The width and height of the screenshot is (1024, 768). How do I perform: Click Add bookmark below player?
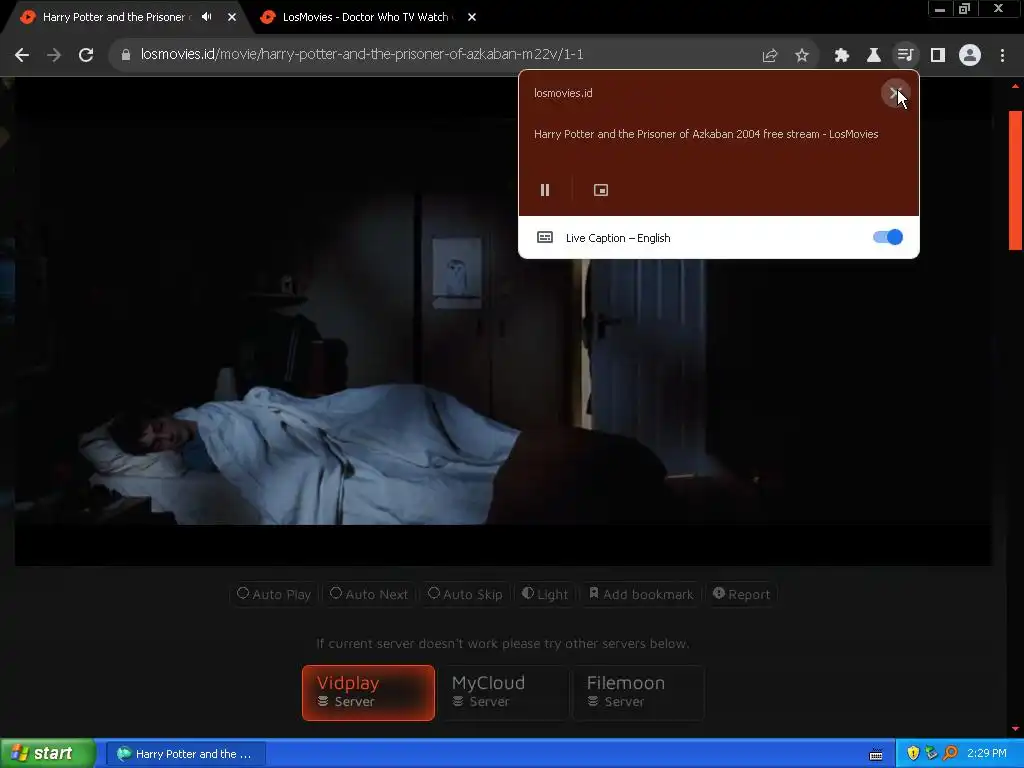tap(641, 594)
